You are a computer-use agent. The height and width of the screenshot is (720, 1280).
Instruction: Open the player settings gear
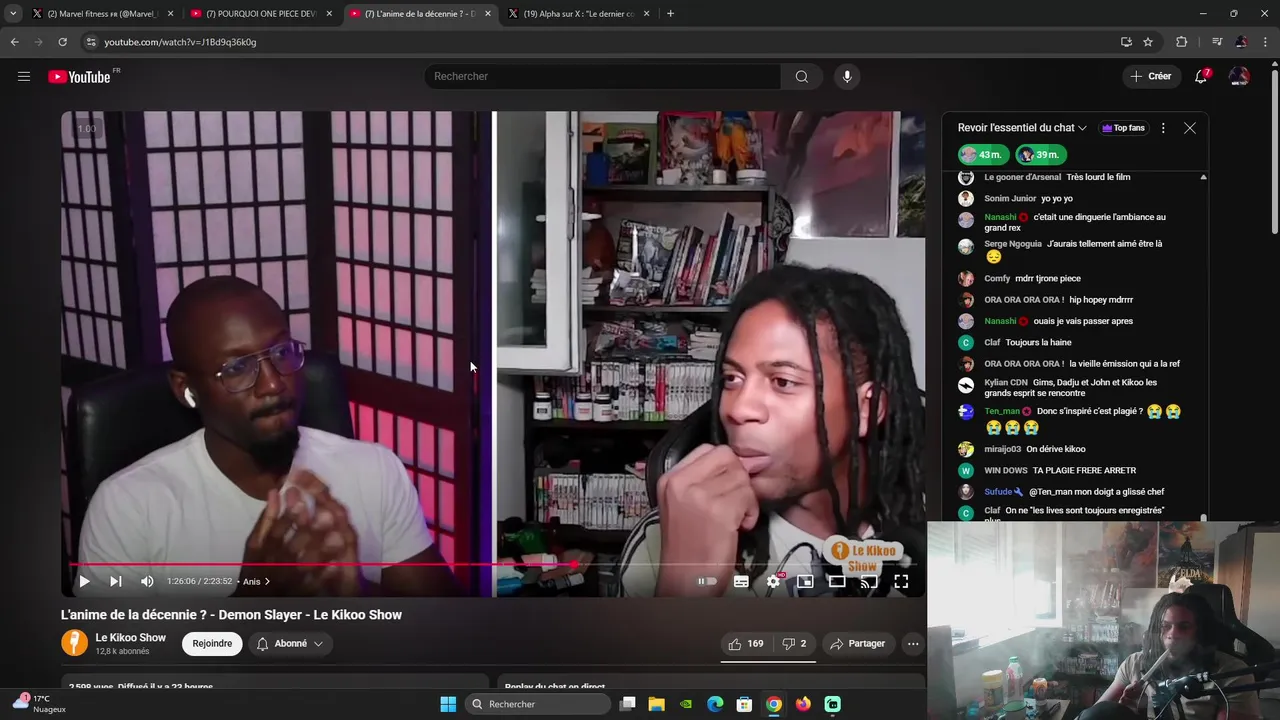click(x=773, y=581)
